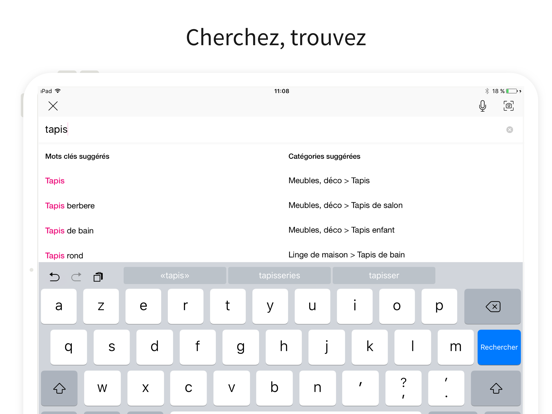
Task: Close the search screen with X
Action: pos(53,106)
